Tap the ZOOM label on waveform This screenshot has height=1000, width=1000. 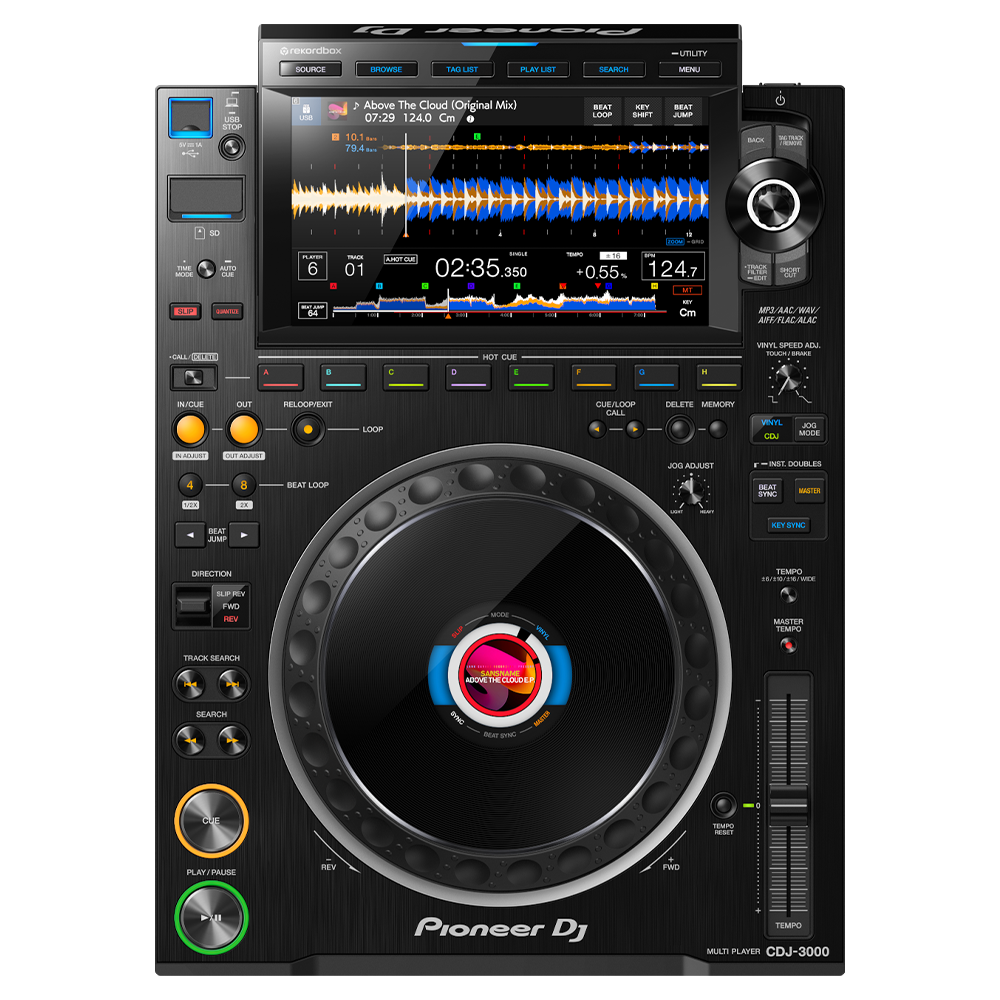click(x=675, y=242)
